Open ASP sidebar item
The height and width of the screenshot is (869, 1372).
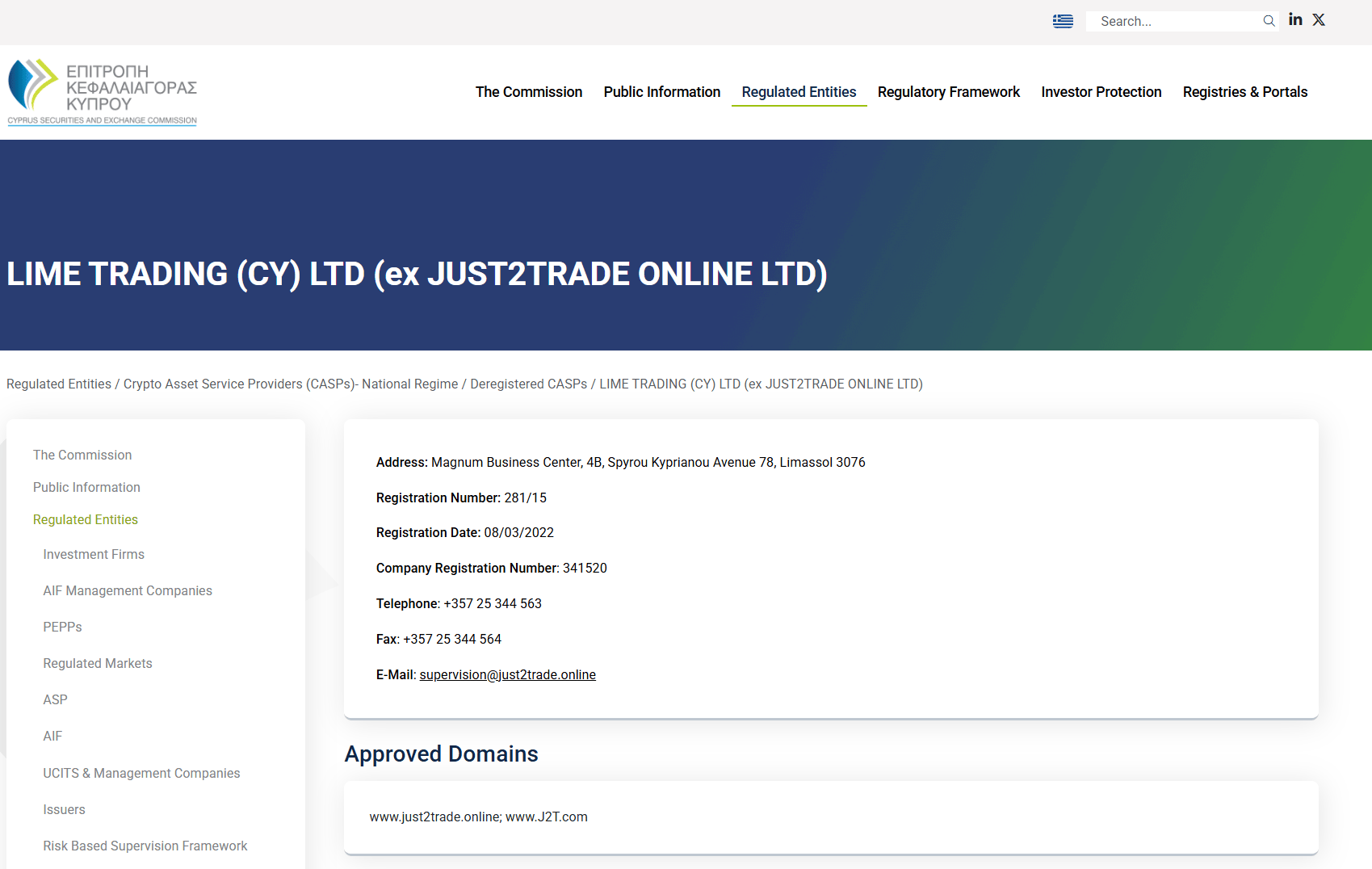pyautogui.click(x=55, y=699)
